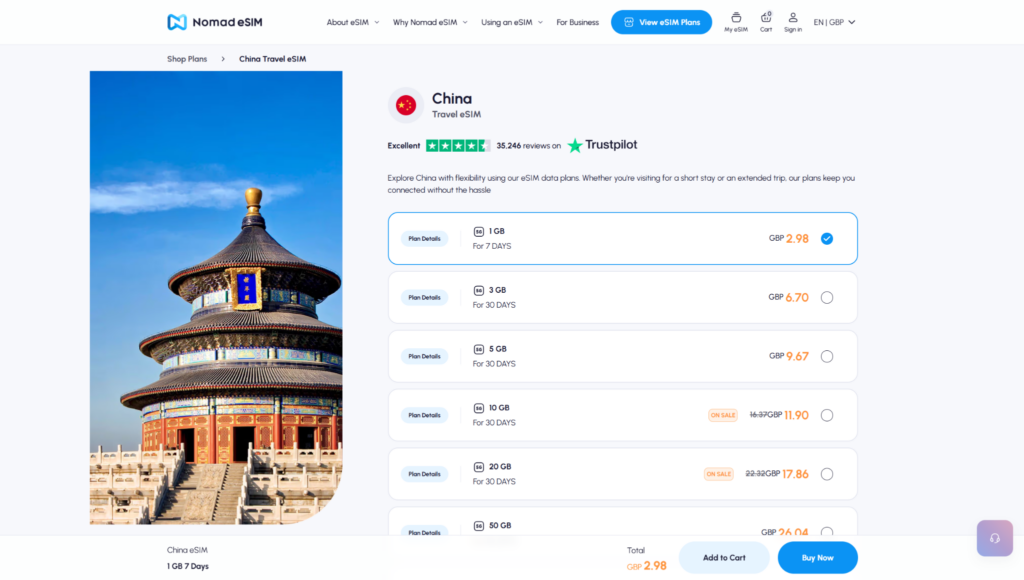Click Add to Cart button
The image size is (1024, 580).
tap(724, 557)
